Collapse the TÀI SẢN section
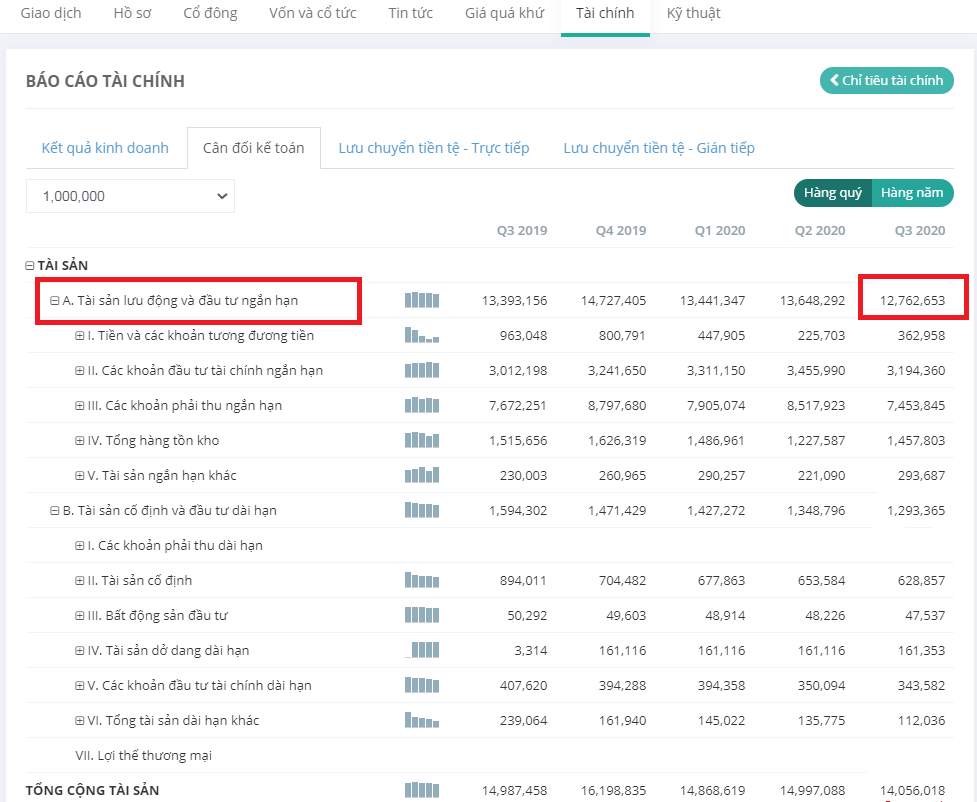The width and height of the screenshot is (977, 802). click(30, 266)
